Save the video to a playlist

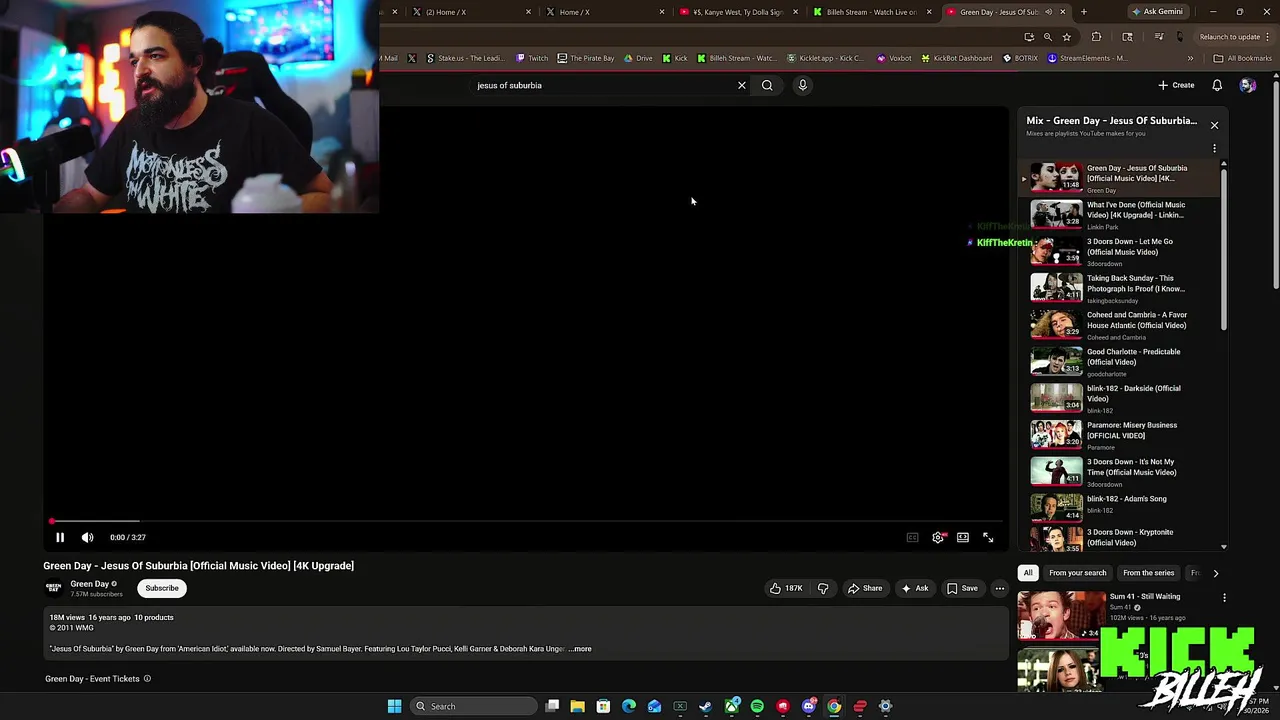(x=962, y=588)
